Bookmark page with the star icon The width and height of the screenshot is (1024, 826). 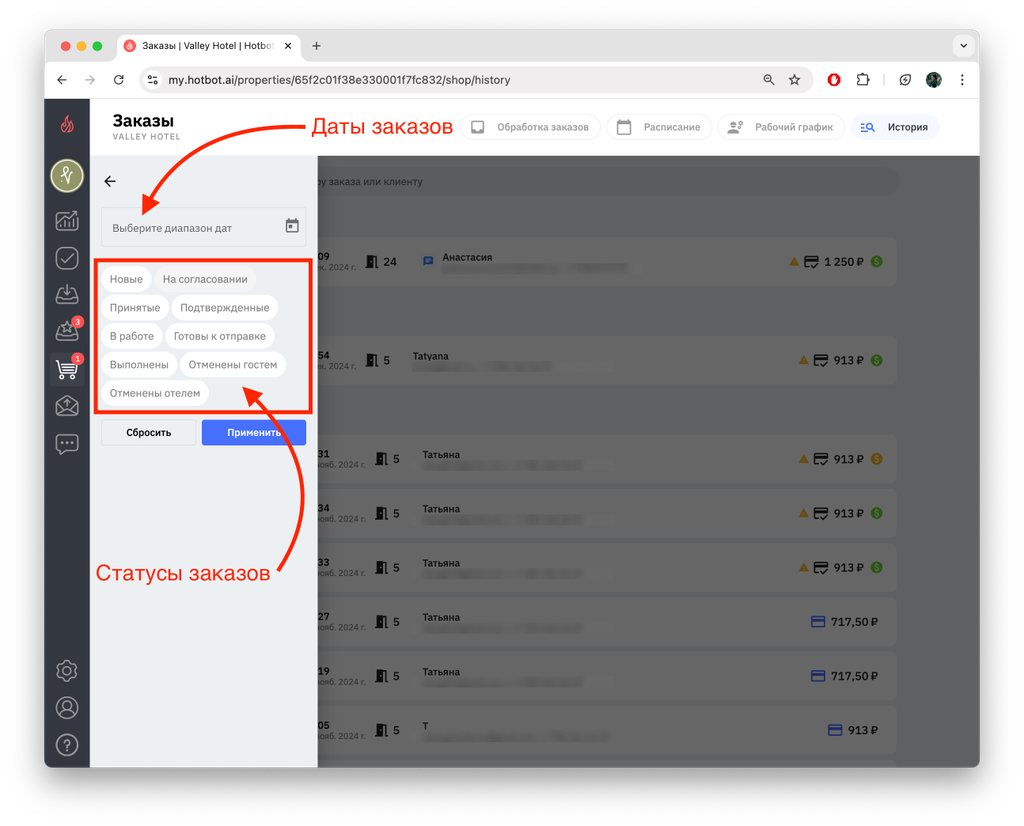[x=794, y=80]
